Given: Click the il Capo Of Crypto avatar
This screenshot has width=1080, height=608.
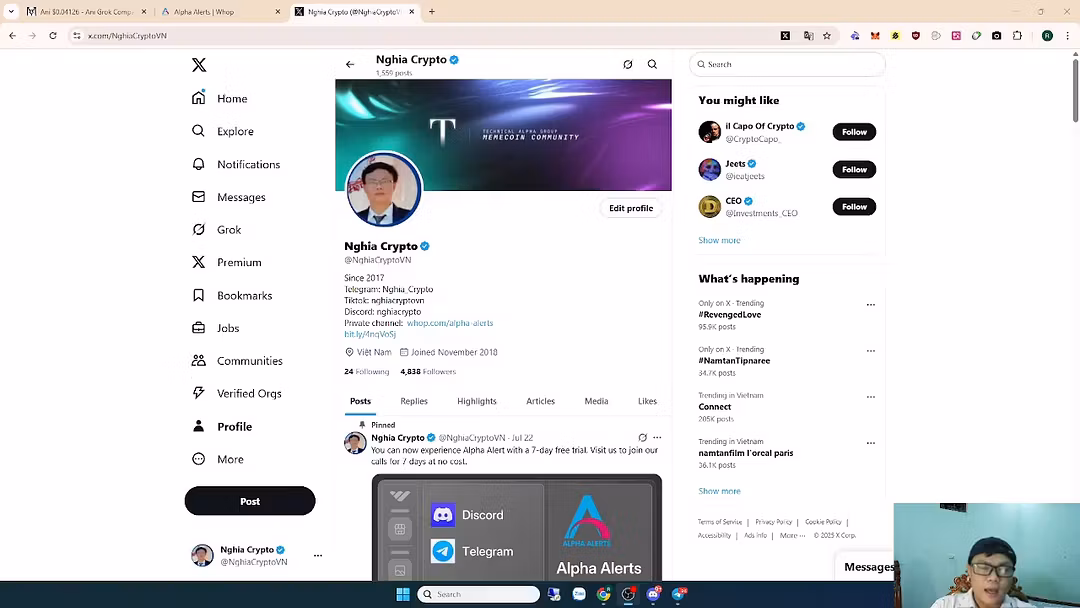Looking at the screenshot, I should [709, 132].
